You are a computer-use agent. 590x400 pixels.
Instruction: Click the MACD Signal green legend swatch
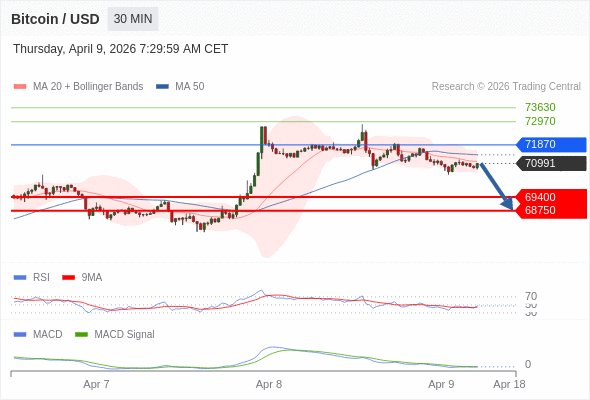pyautogui.click(x=81, y=335)
